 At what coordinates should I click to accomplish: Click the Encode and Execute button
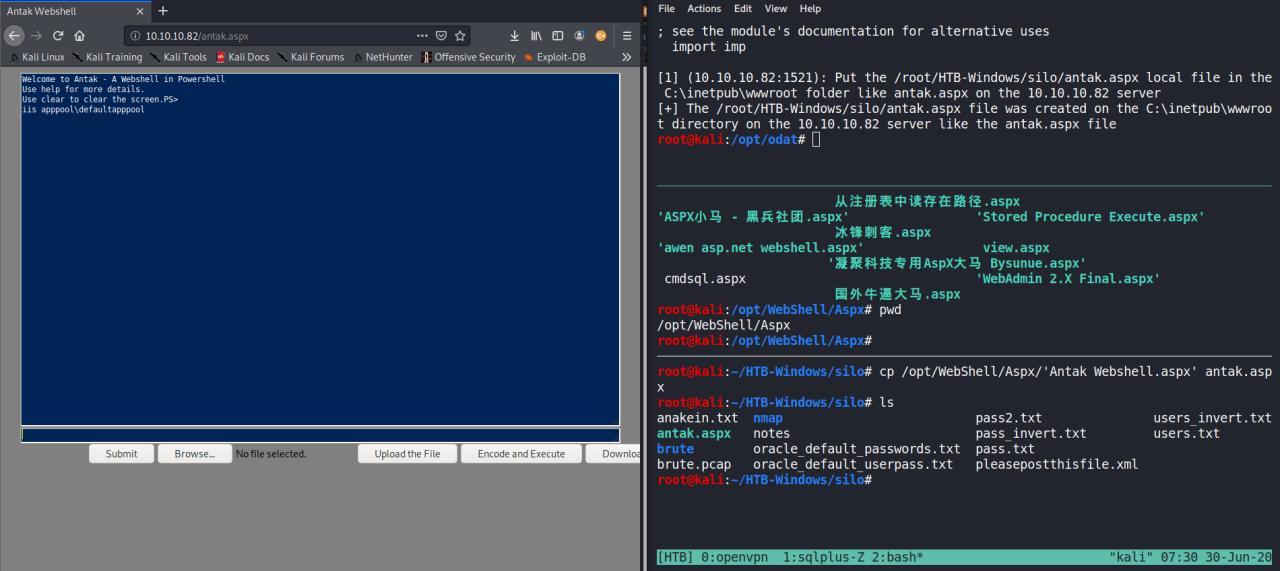[x=521, y=454]
